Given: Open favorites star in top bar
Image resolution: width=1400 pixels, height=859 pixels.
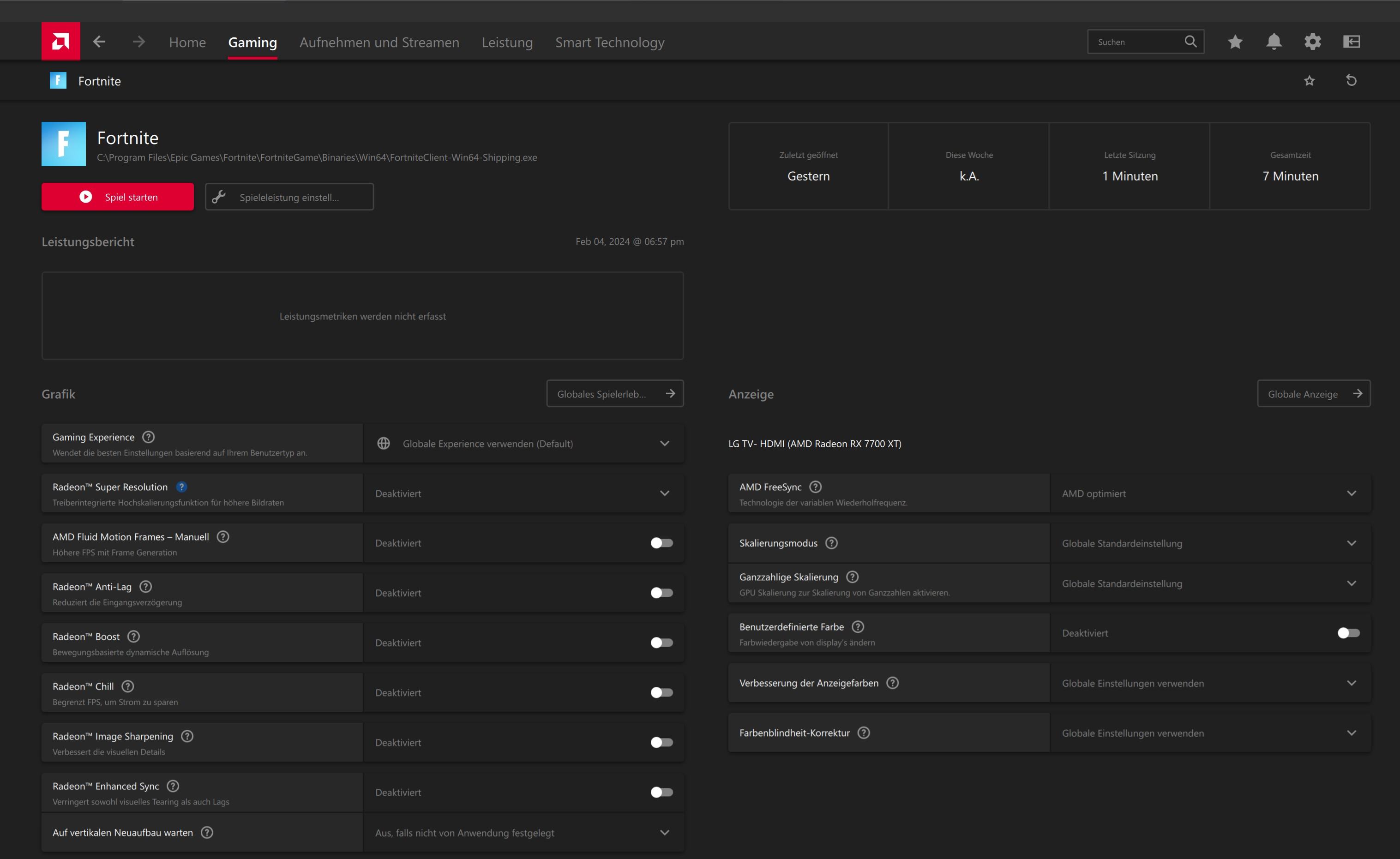Looking at the screenshot, I should pos(1235,42).
